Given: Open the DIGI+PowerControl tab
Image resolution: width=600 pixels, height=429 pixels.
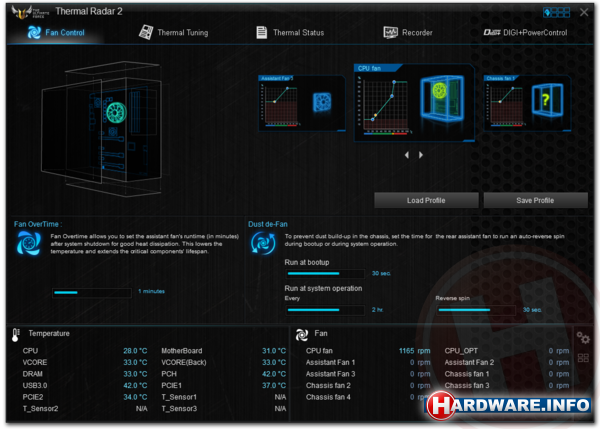Looking at the screenshot, I should tap(525, 33).
